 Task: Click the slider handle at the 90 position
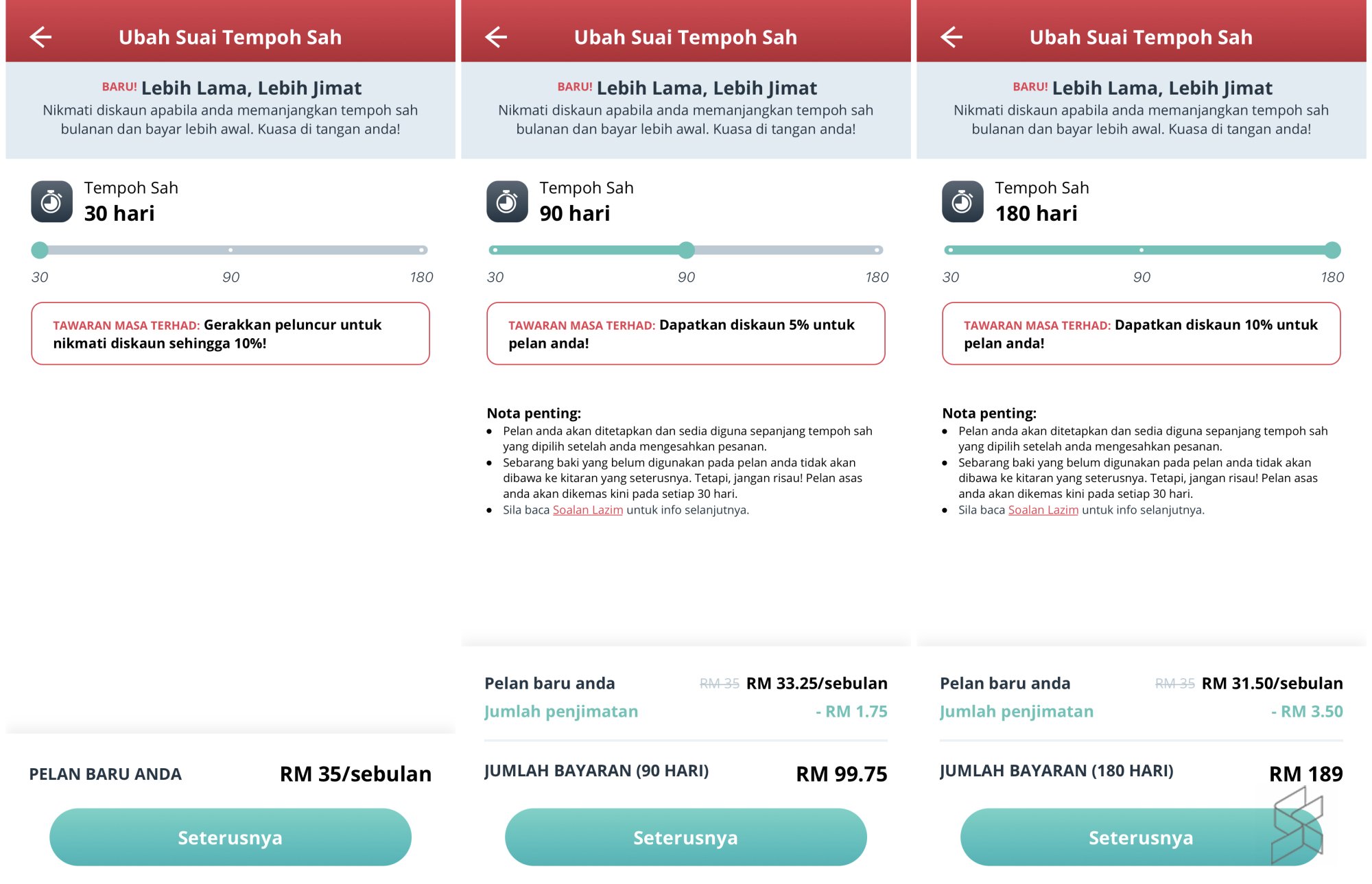686,250
